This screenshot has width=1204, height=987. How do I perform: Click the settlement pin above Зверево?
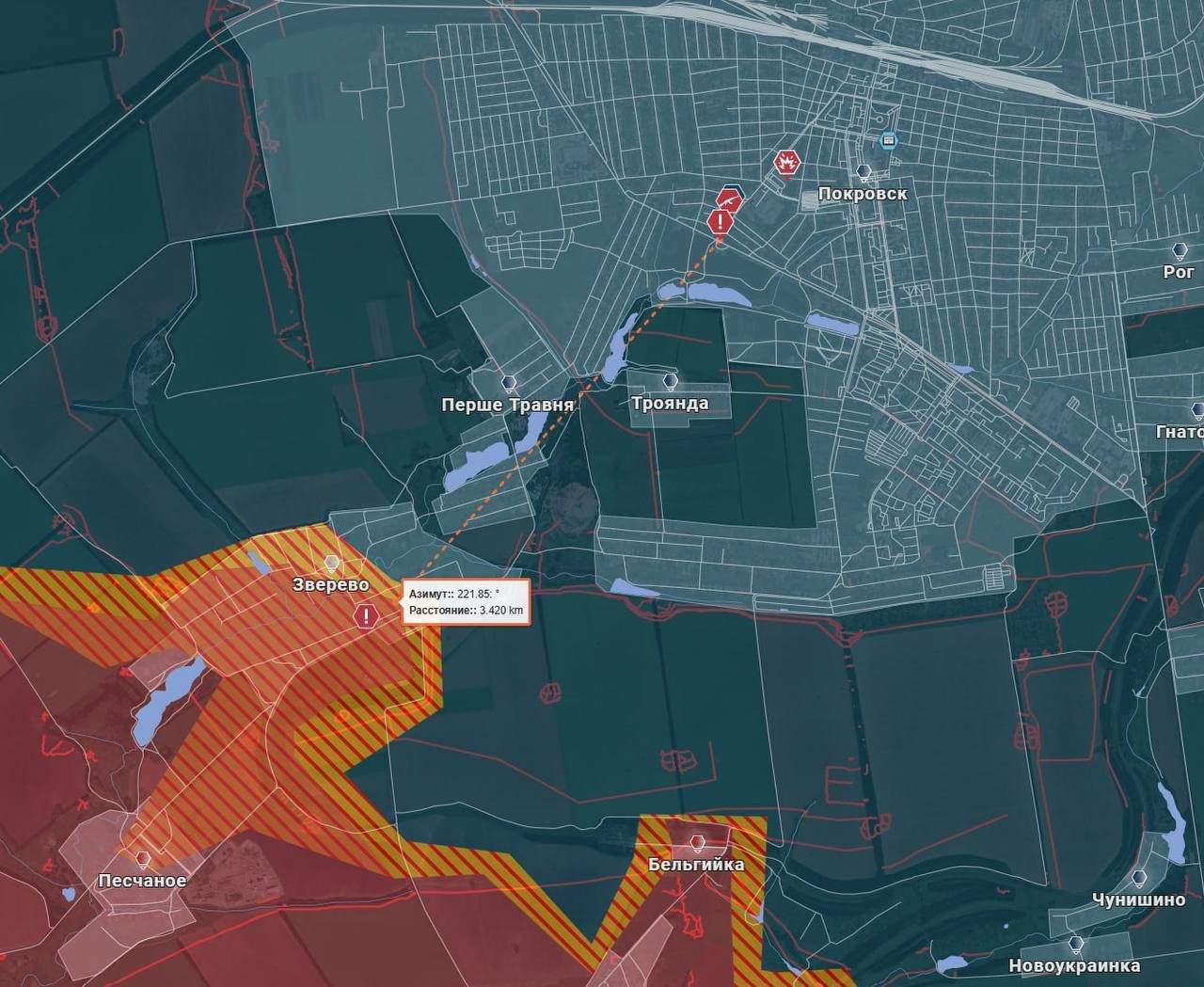tap(331, 563)
